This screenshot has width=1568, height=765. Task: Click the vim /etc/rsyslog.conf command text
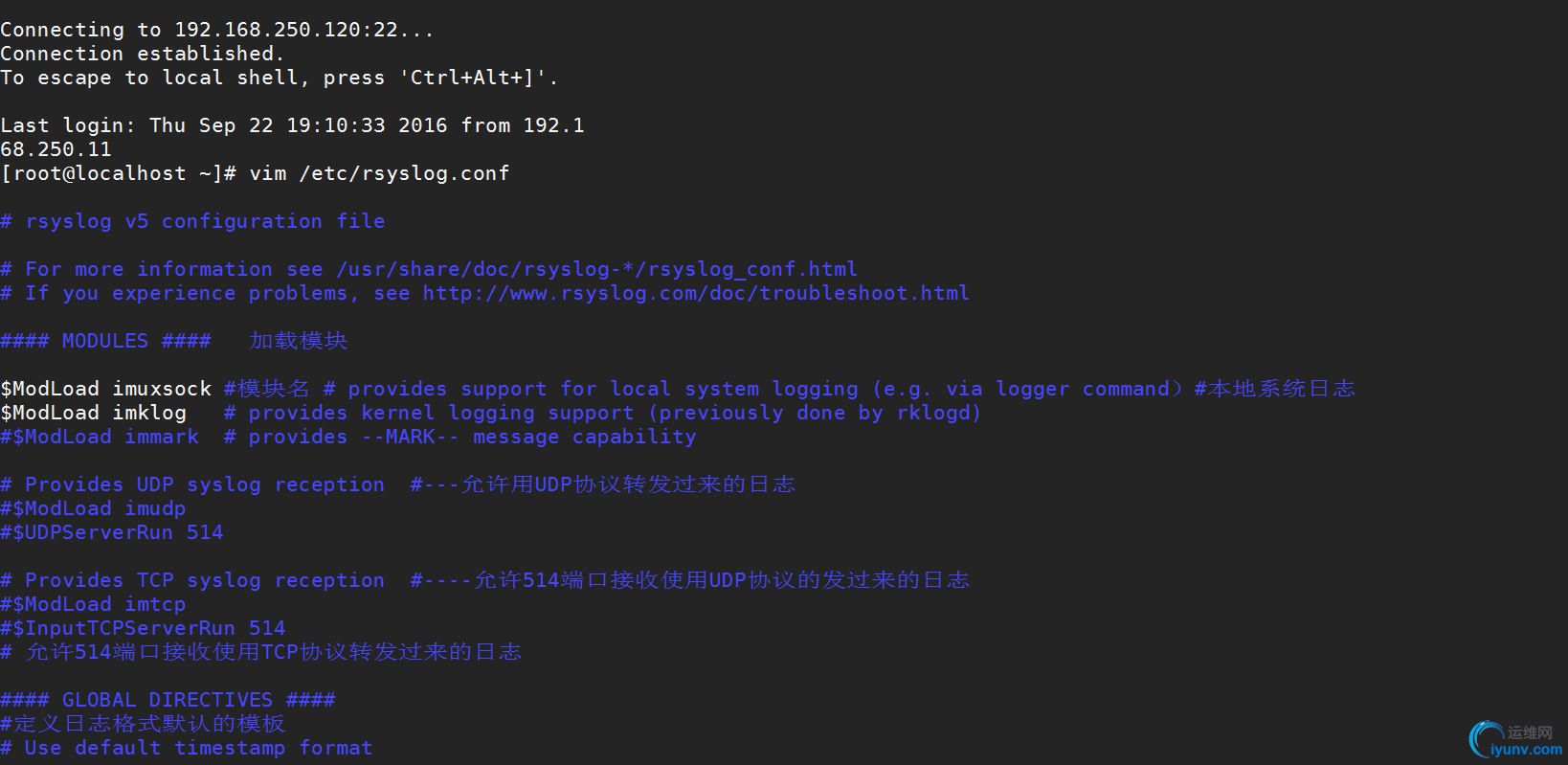(379, 173)
